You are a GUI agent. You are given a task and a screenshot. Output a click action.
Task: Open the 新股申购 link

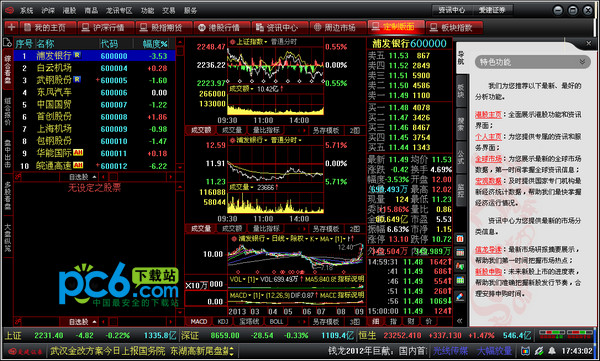pyautogui.click(x=488, y=271)
